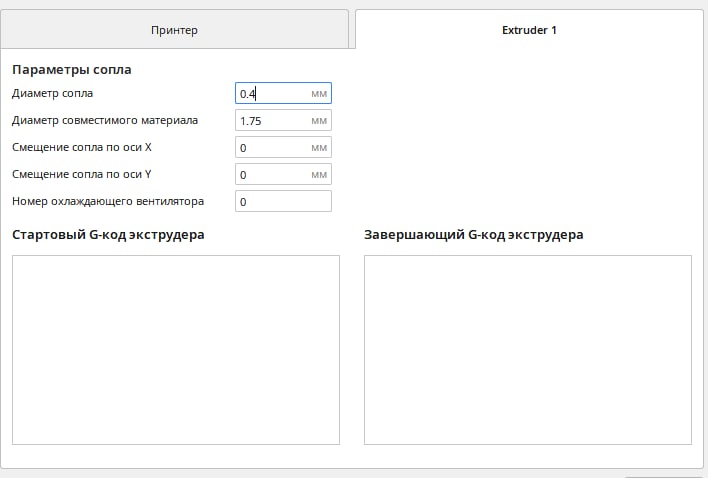The height and width of the screenshot is (478, 708).
Task: Click the Диаметр совместимого материала label
Action: pos(105,121)
